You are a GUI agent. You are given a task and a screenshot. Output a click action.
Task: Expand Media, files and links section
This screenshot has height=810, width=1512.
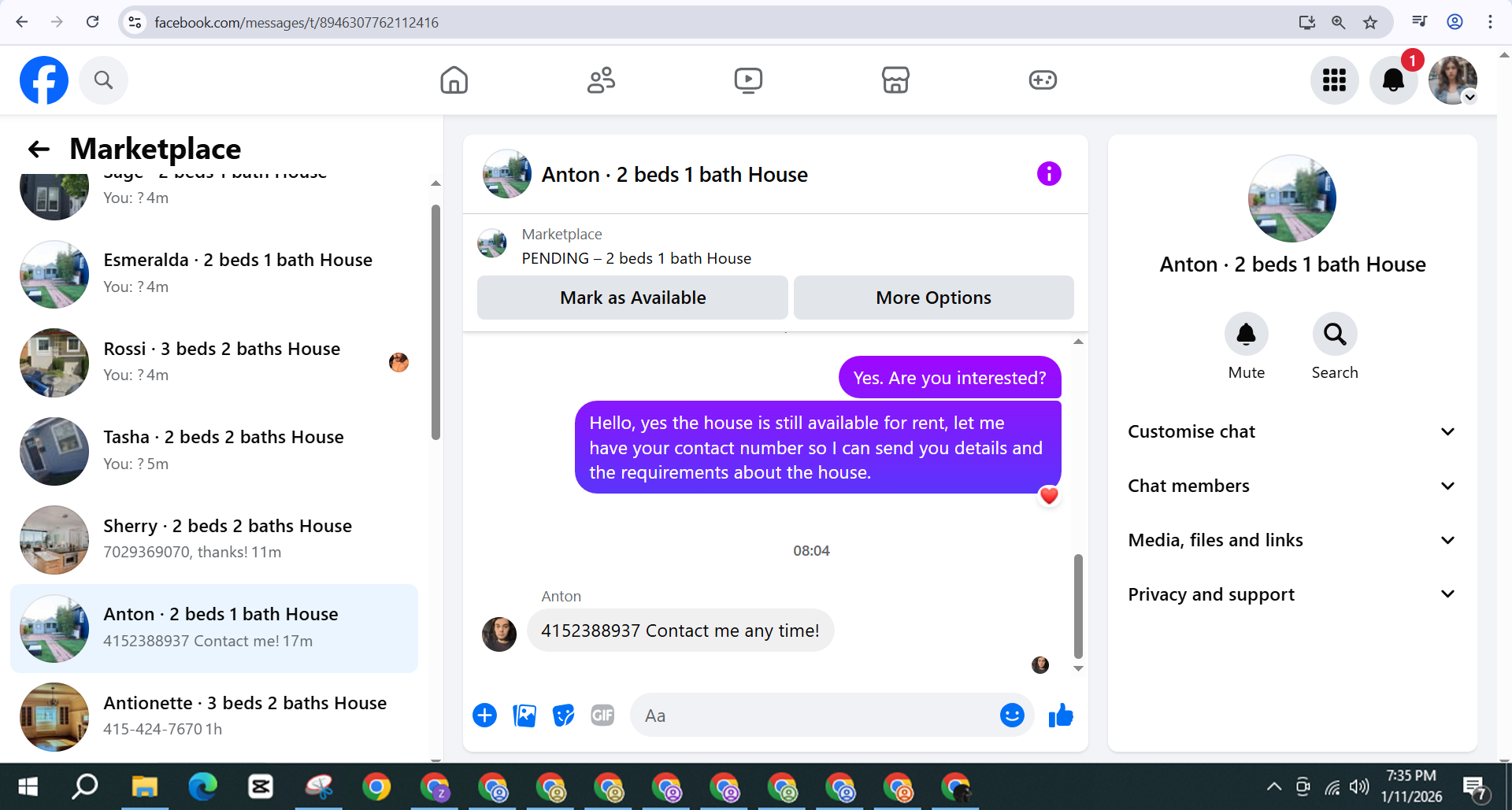(x=1291, y=540)
